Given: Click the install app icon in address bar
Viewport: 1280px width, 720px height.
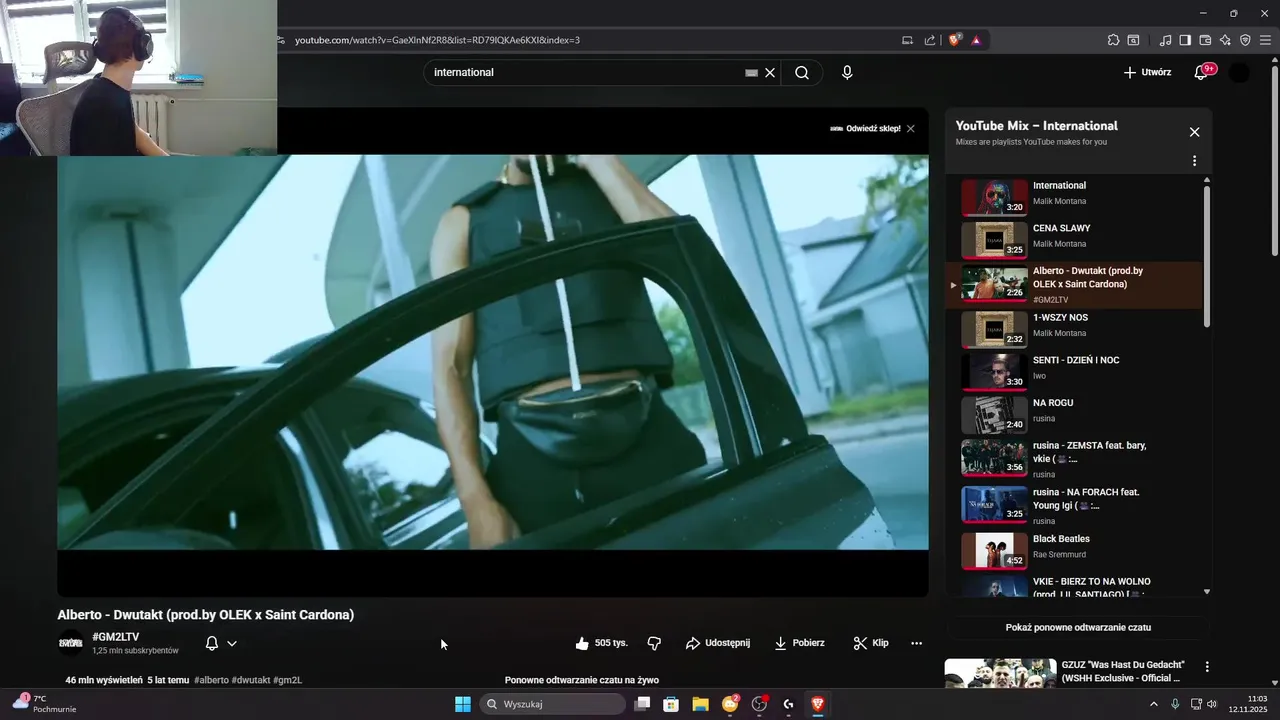Looking at the screenshot, I should [908, 40].
